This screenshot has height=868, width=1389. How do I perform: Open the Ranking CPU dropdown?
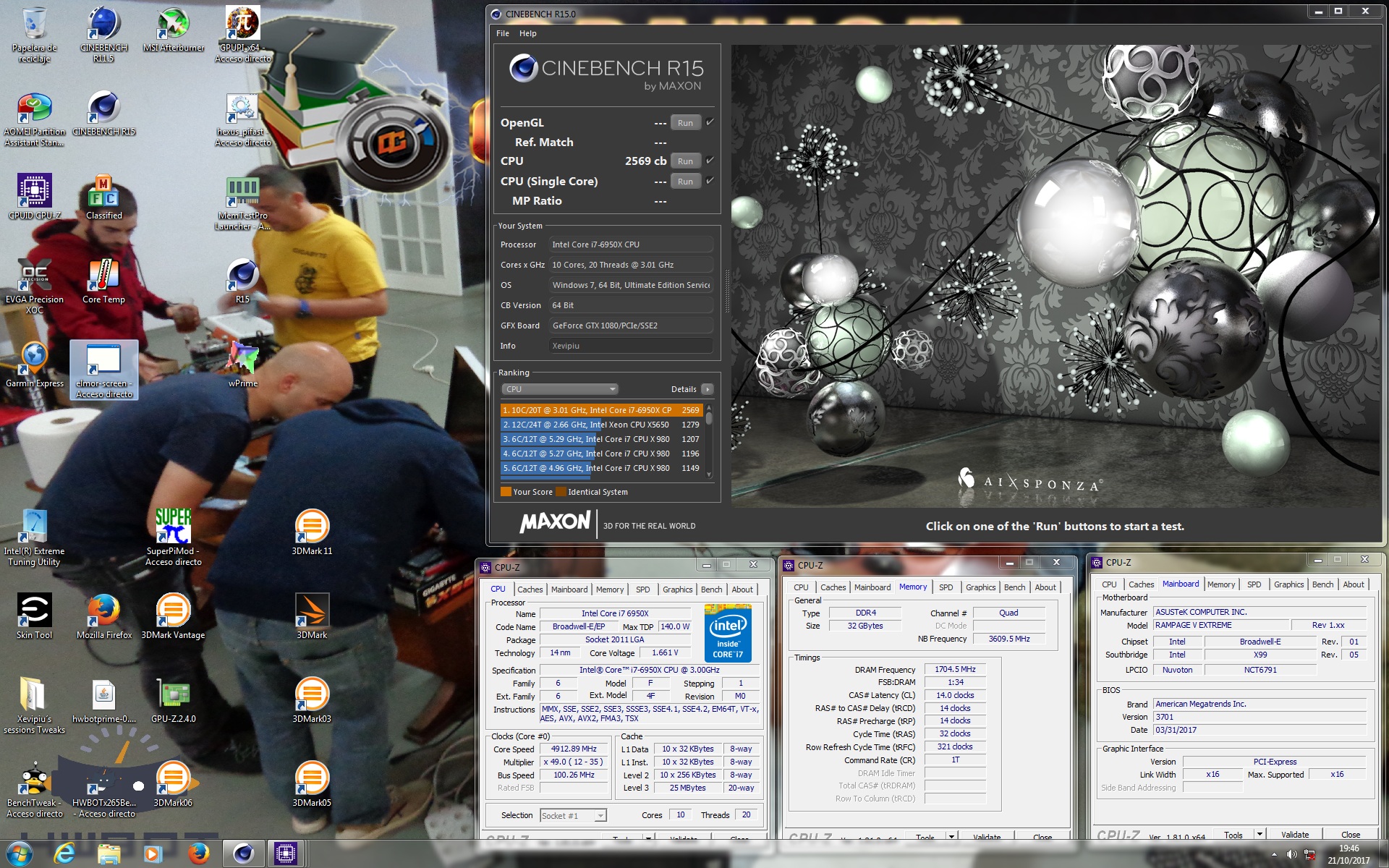560,389
